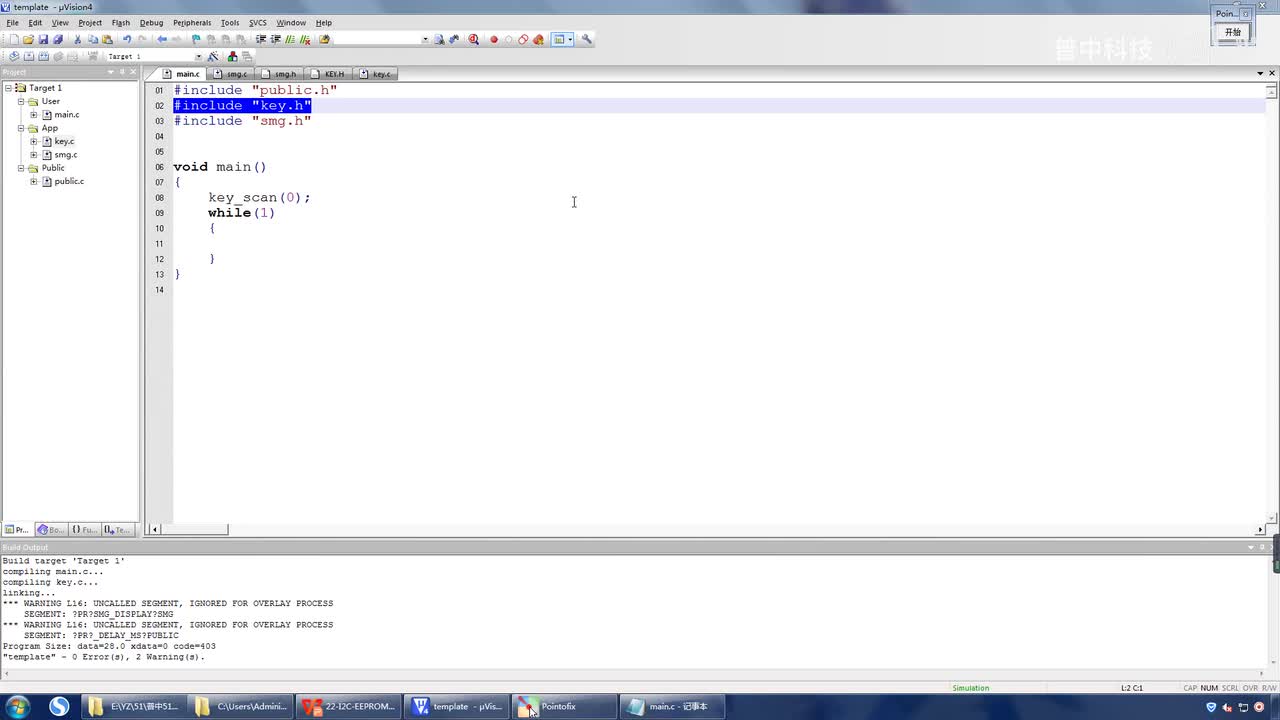1280x720 pixels.
Task: Open the Project menu
Action: coord(90,22)
